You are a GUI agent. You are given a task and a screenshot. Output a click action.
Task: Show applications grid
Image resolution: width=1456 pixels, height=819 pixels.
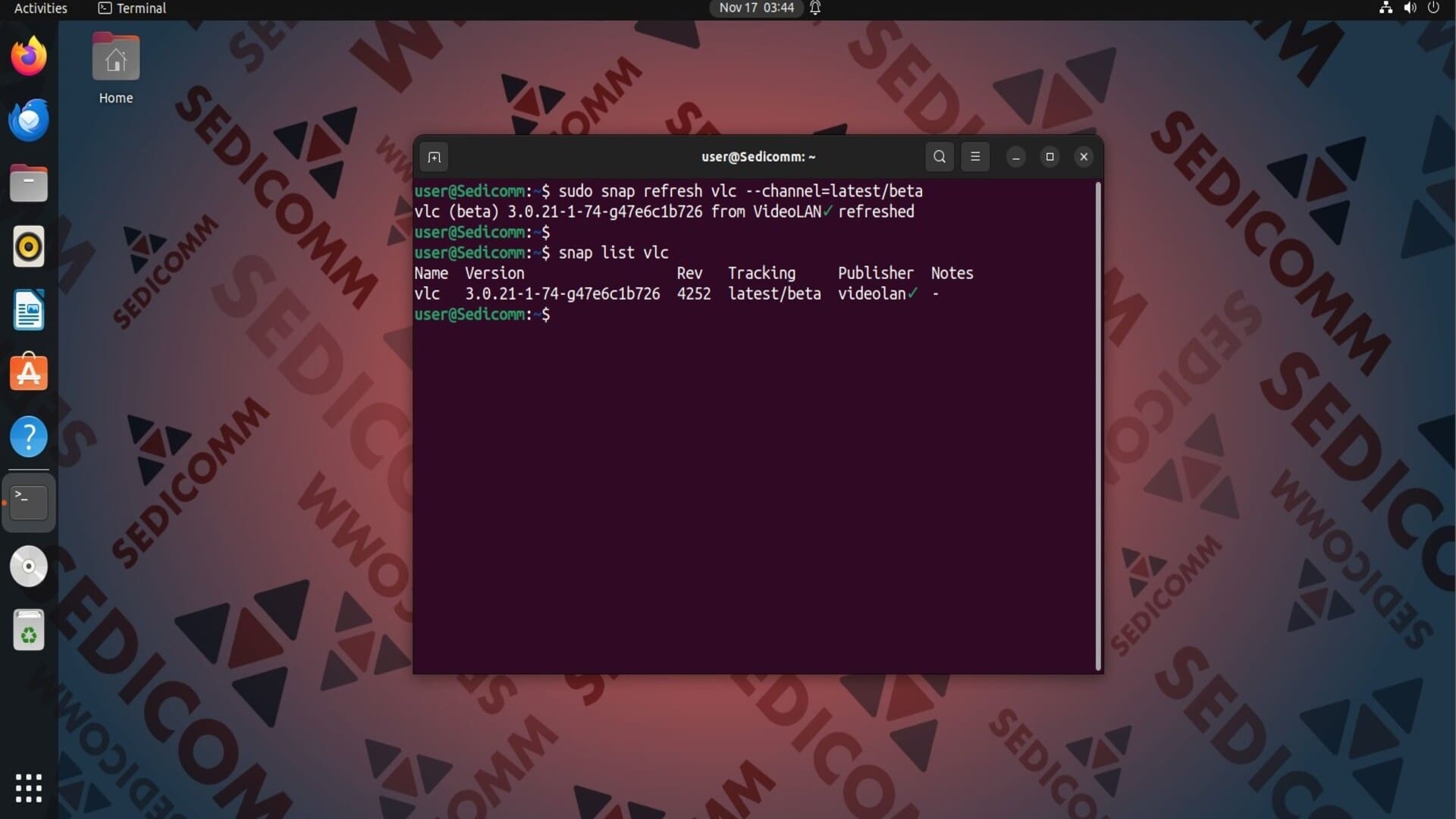(29, 788)
